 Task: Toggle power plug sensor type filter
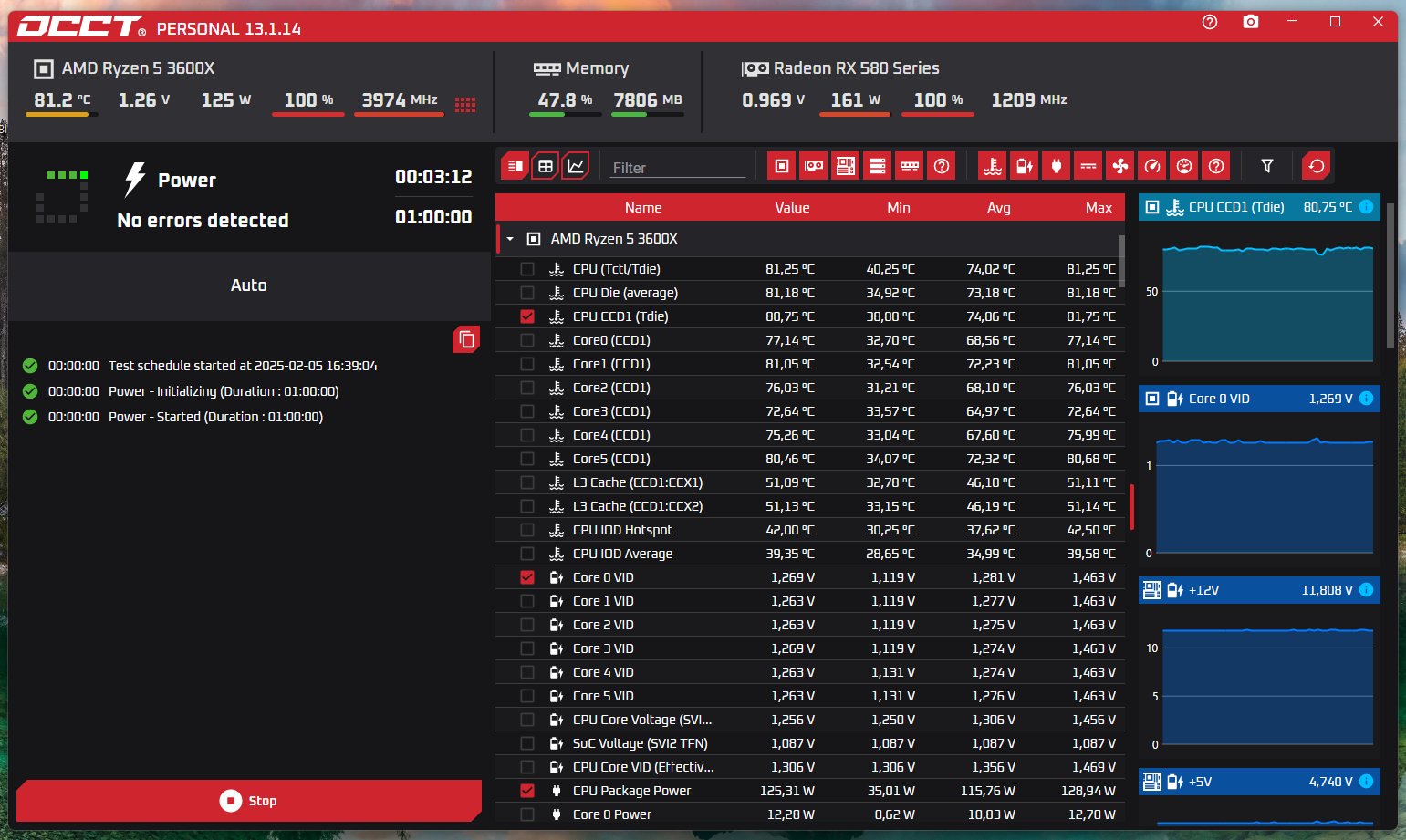click(x=1057, y=166)
